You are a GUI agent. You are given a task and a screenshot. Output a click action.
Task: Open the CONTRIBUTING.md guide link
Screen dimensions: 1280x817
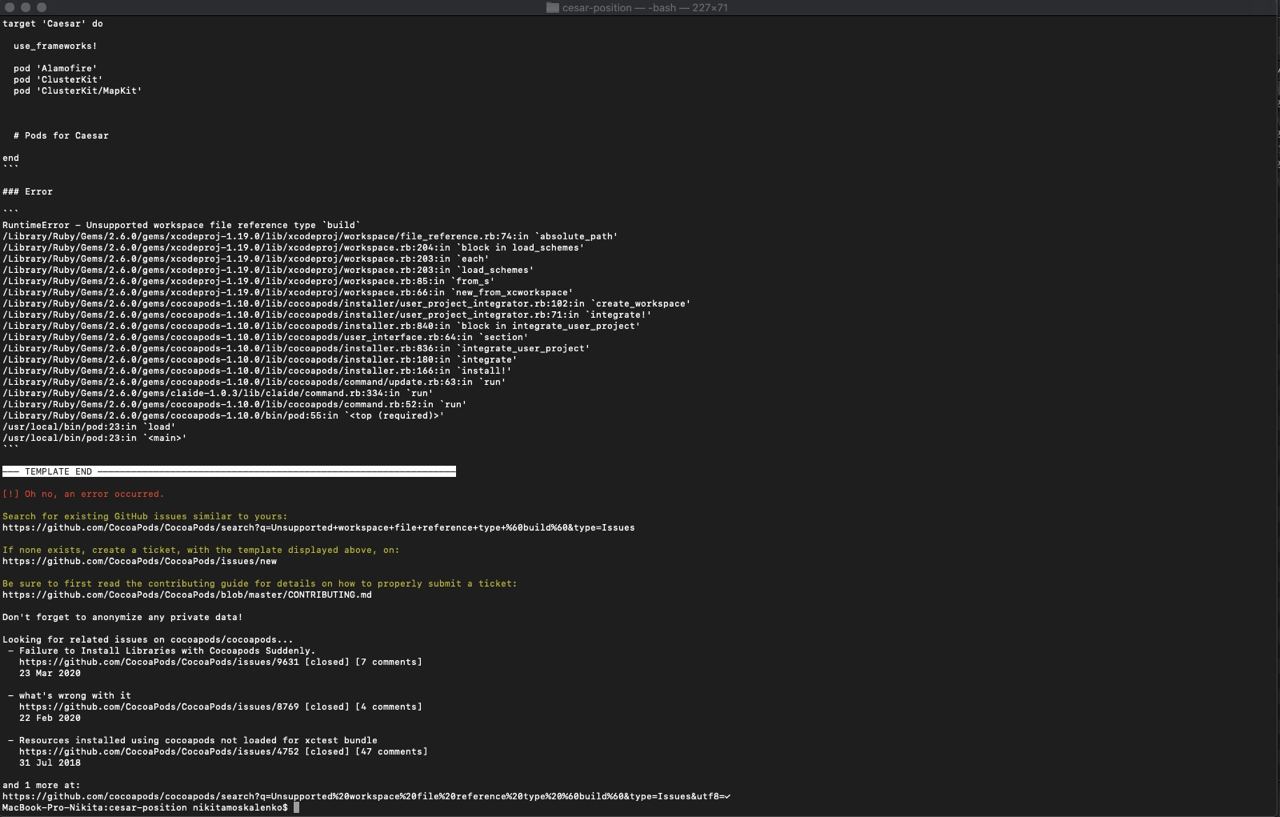click(187, 594)
